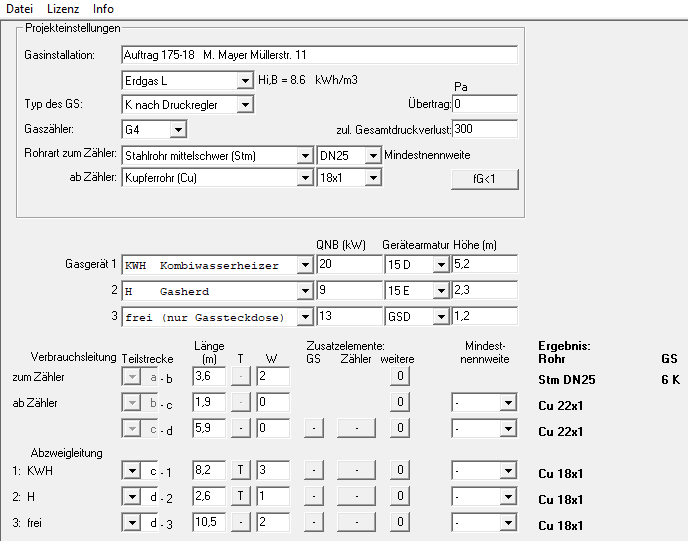Open the Teilstrecke dropdown for c-1
This screenshot has width=688, height=541.
coord(132,471)
